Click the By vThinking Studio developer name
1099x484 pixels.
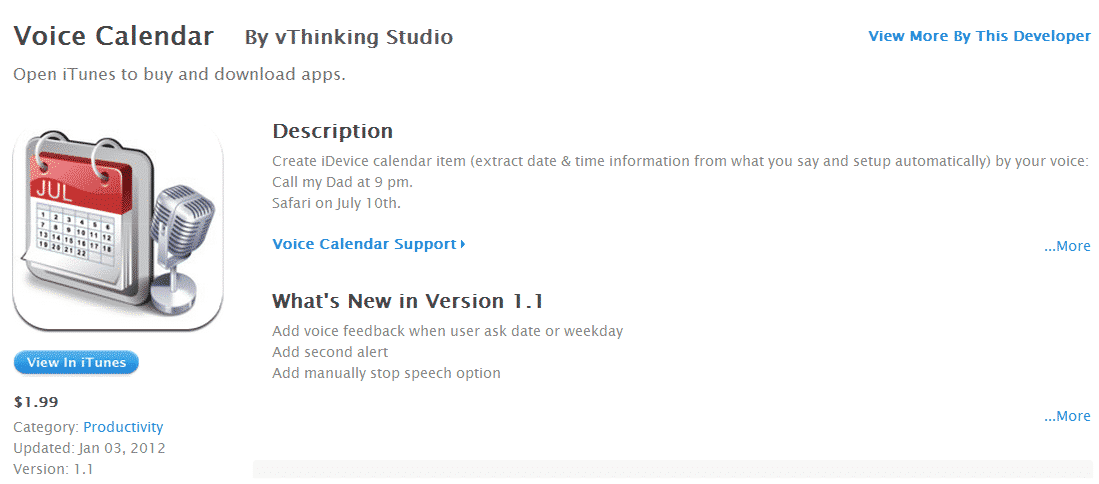click(x=349, y=38)
